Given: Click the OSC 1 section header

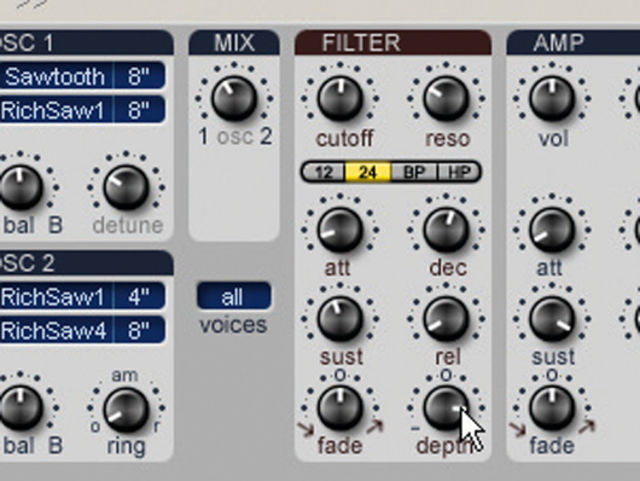Looking at the screenshot, I should [87, 42].
